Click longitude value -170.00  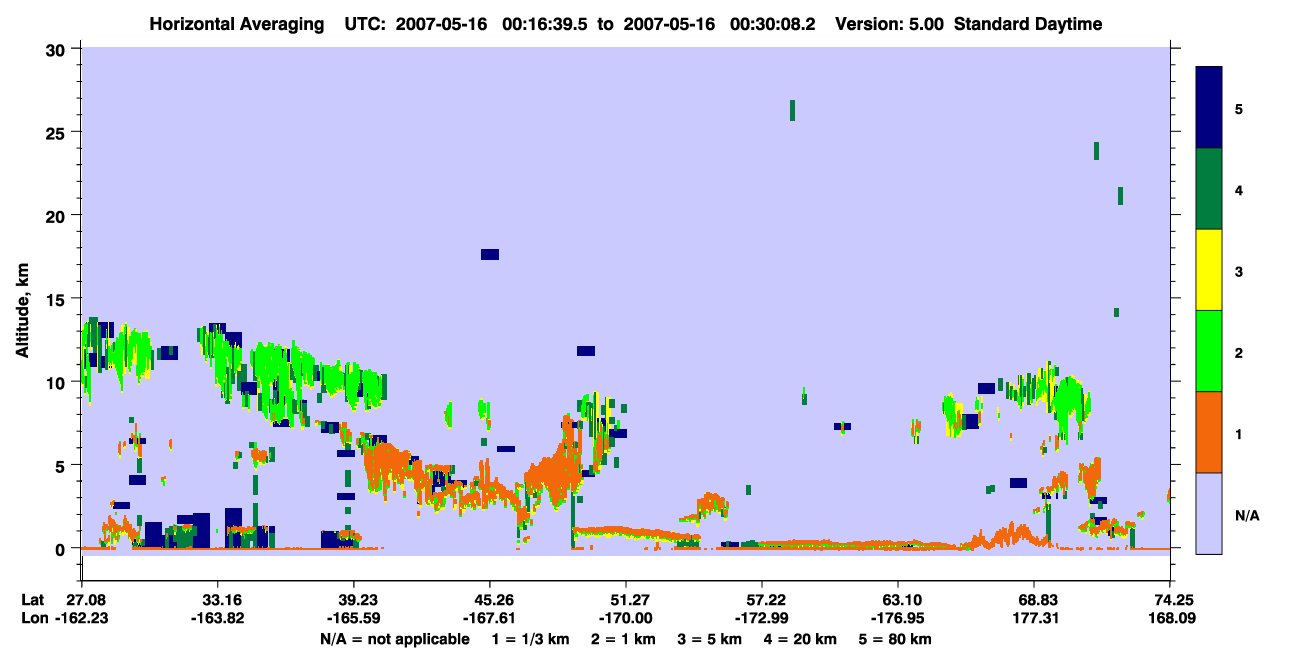pyautogui.click(x=626, y=618)
